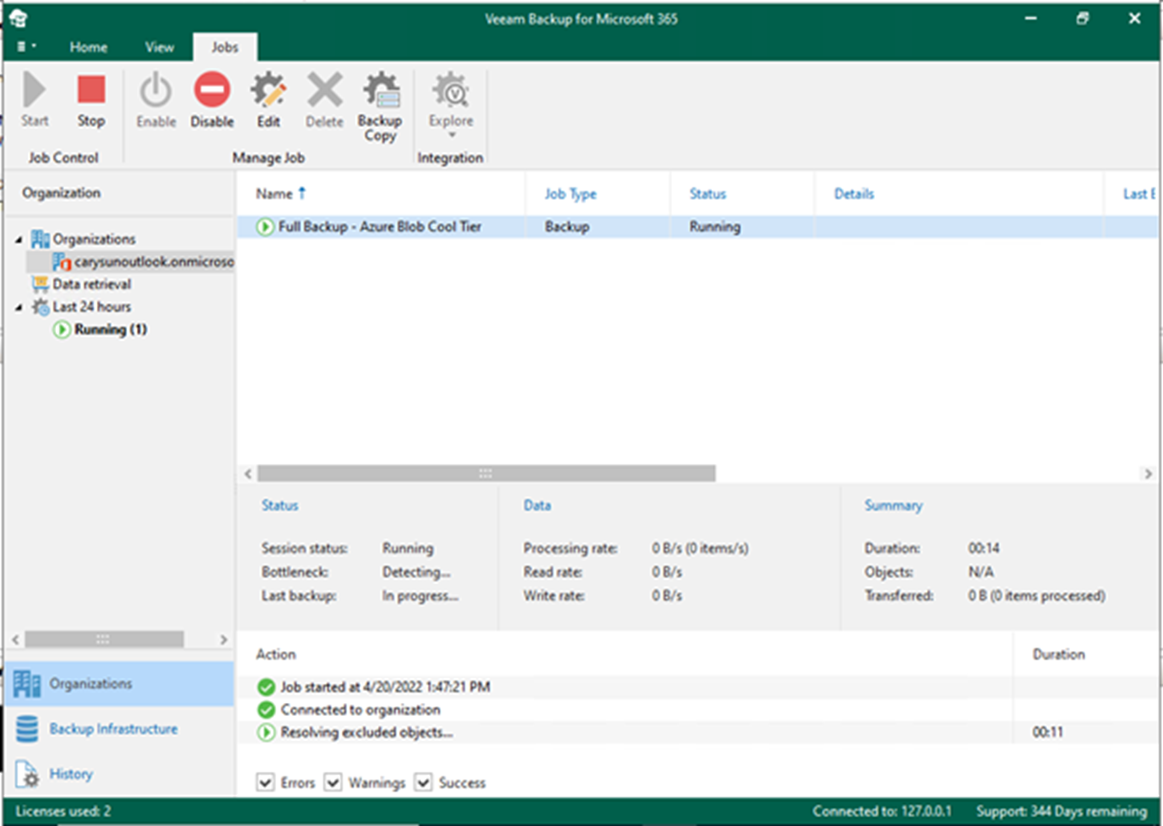
Task: Click the Bottleneck Detecting... value
Action: click(416, 572)
